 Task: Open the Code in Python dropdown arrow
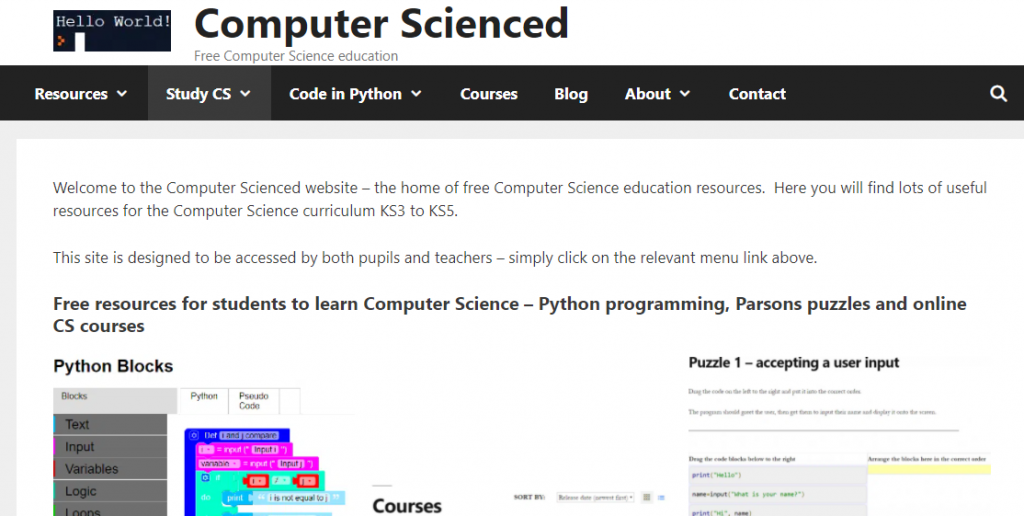click(416, 94)
